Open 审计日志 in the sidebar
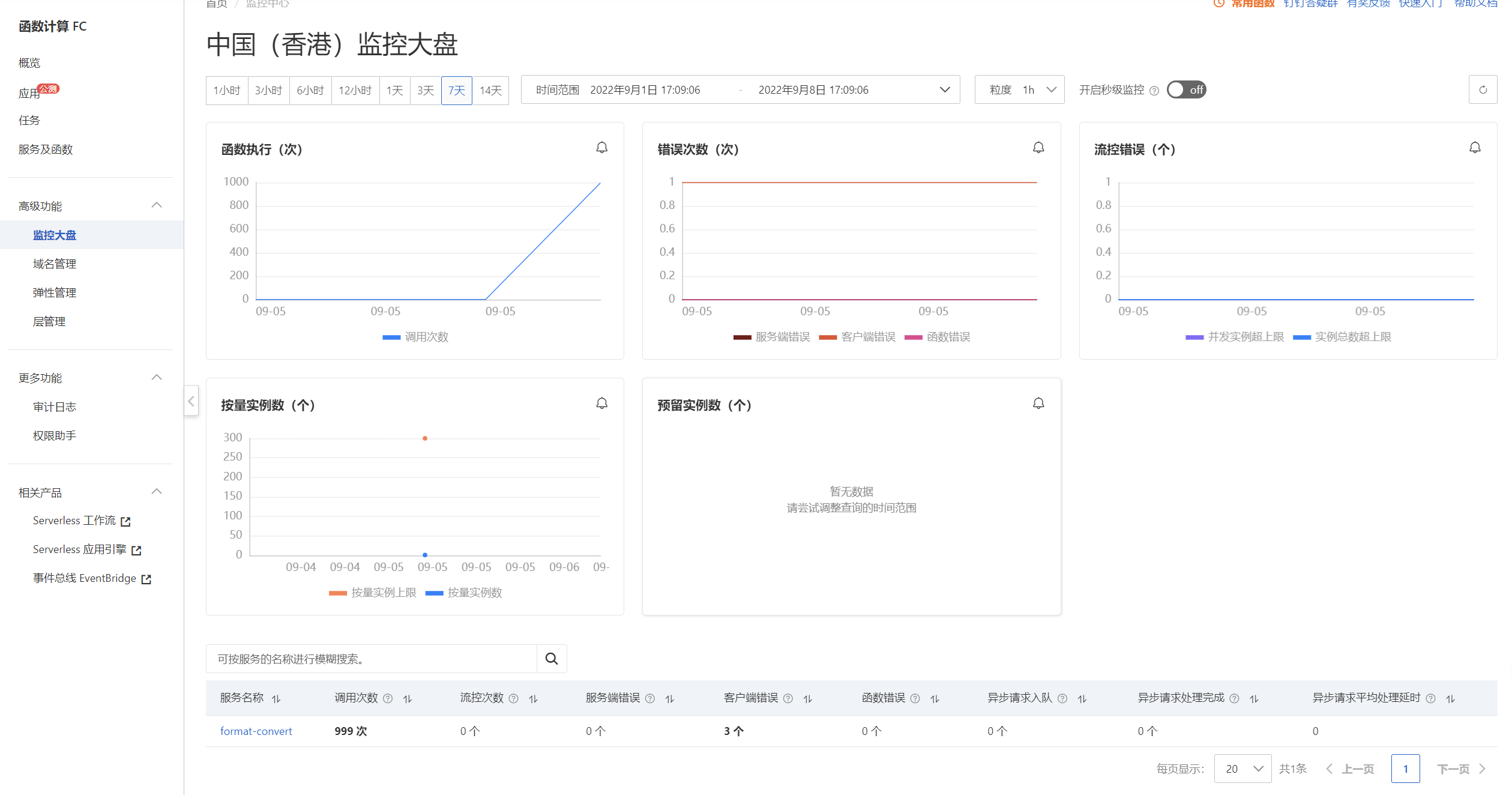This screenshot has width=1512, height=795. (x=55, y=407)
